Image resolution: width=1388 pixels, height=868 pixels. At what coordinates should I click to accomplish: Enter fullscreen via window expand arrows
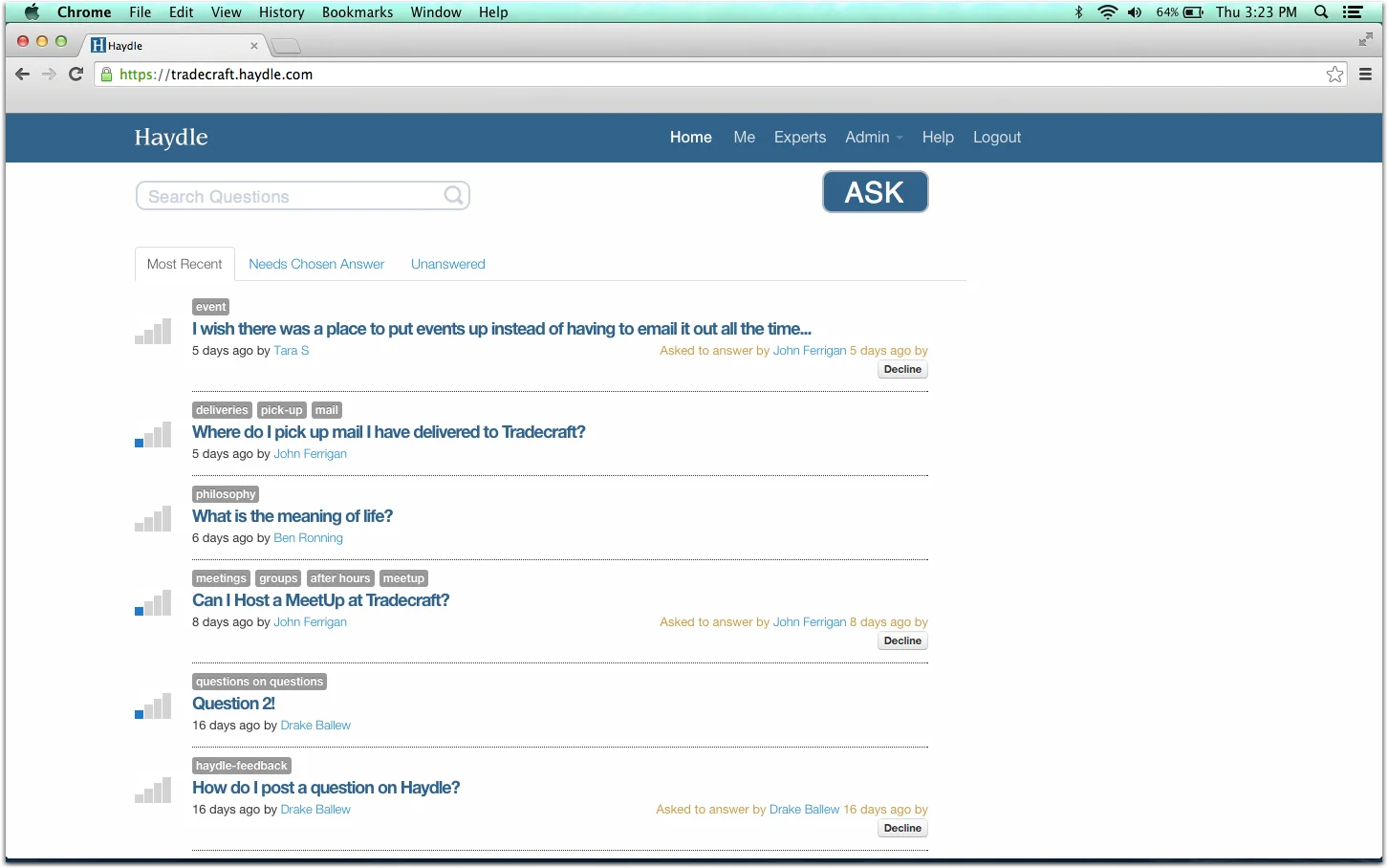tap(1365, 39)
